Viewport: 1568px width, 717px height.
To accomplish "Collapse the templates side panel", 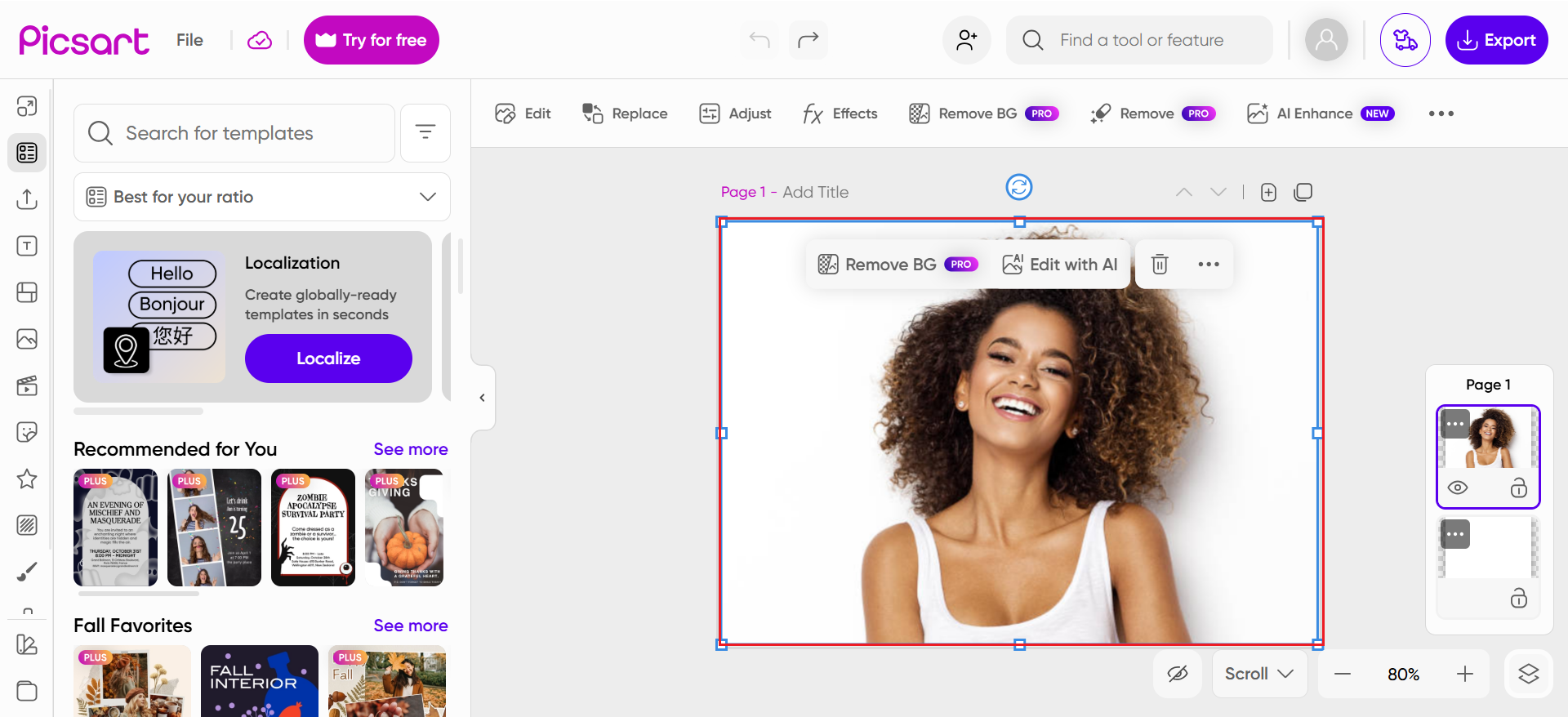I will (x=482, y=398).
